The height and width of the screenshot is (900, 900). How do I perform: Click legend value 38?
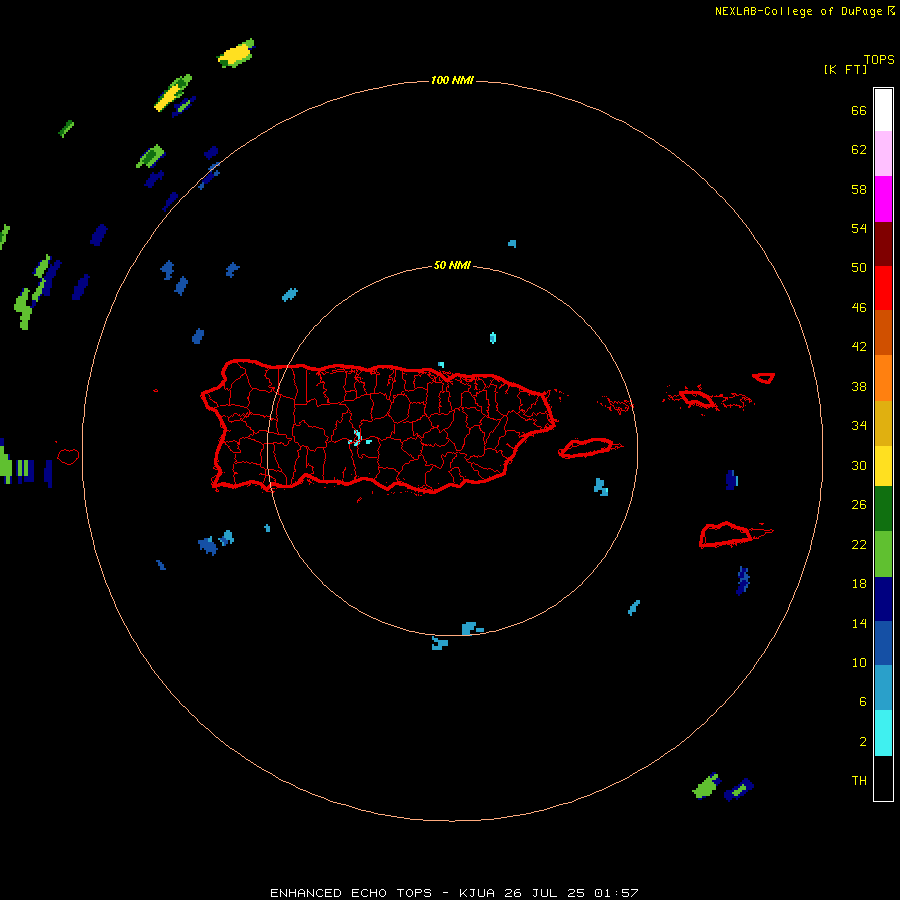(x=859, y=386)
